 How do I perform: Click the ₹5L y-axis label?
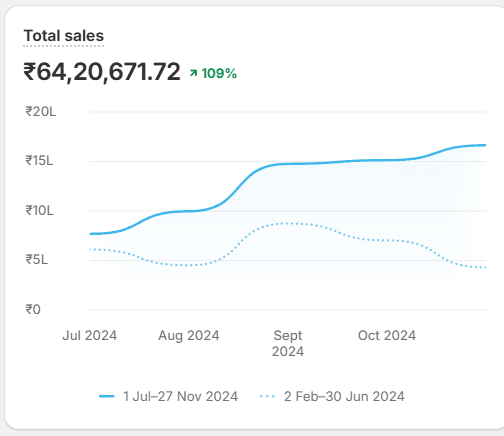37,259
